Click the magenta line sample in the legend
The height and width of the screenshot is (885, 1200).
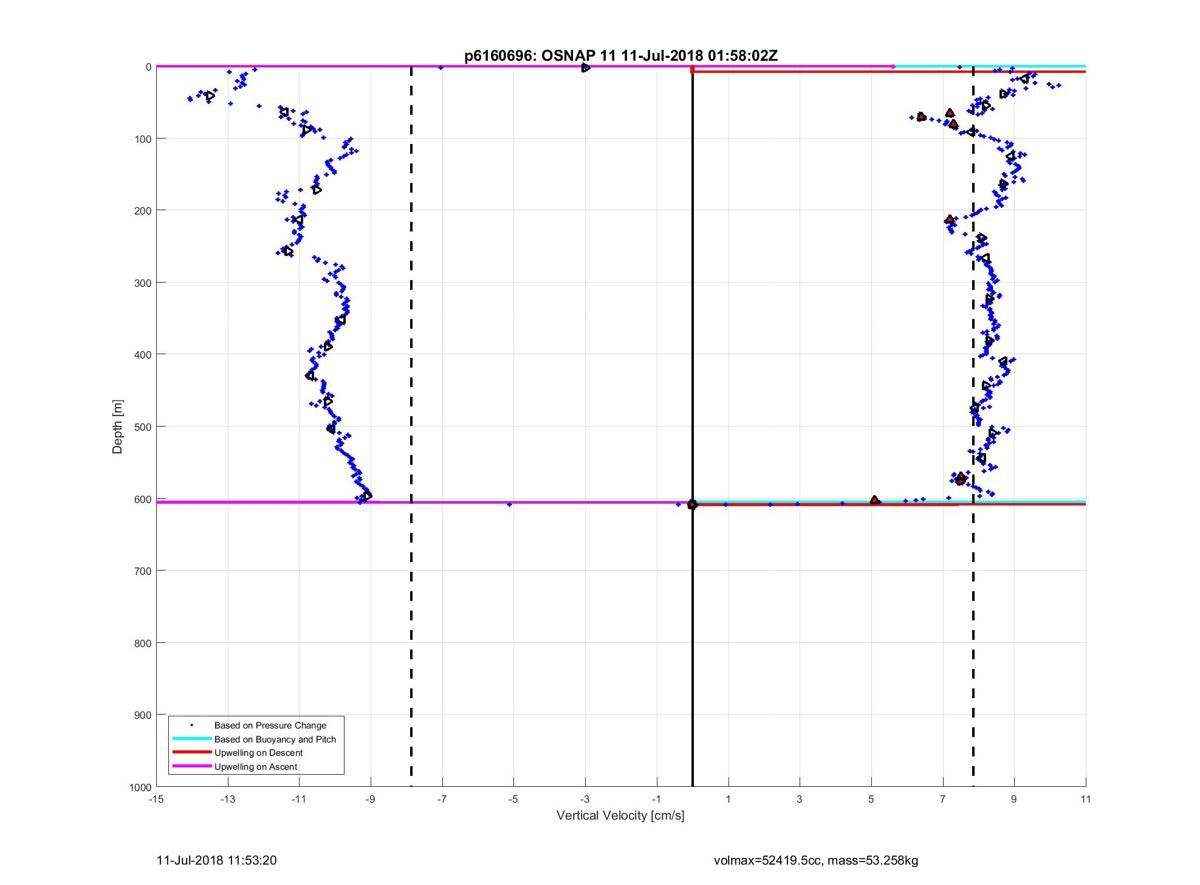[x=191, y=766]
